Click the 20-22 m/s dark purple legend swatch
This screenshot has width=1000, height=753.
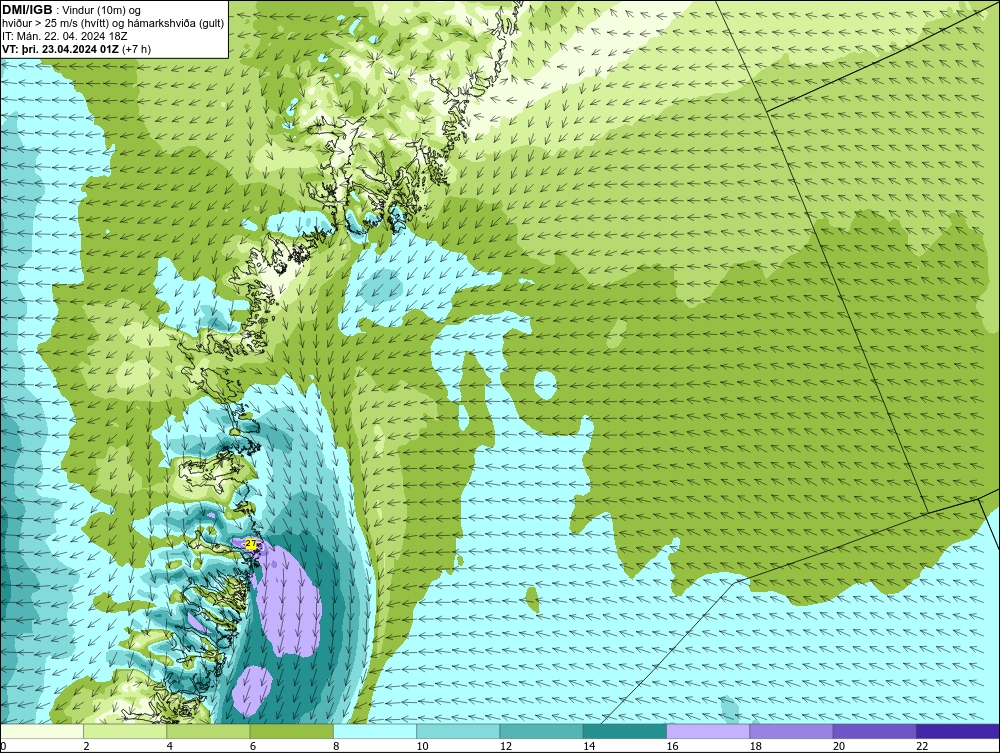click(x=874, y=731)
